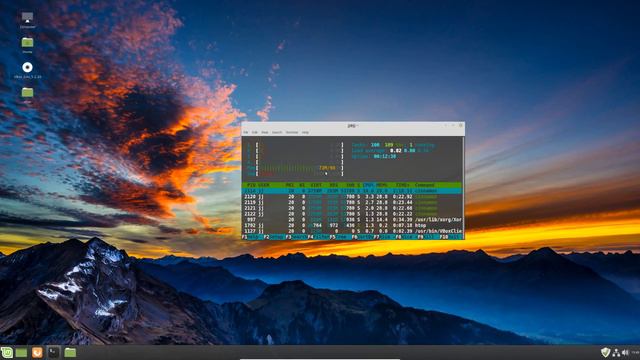Sort by the PID column header

tap(251, 185)
